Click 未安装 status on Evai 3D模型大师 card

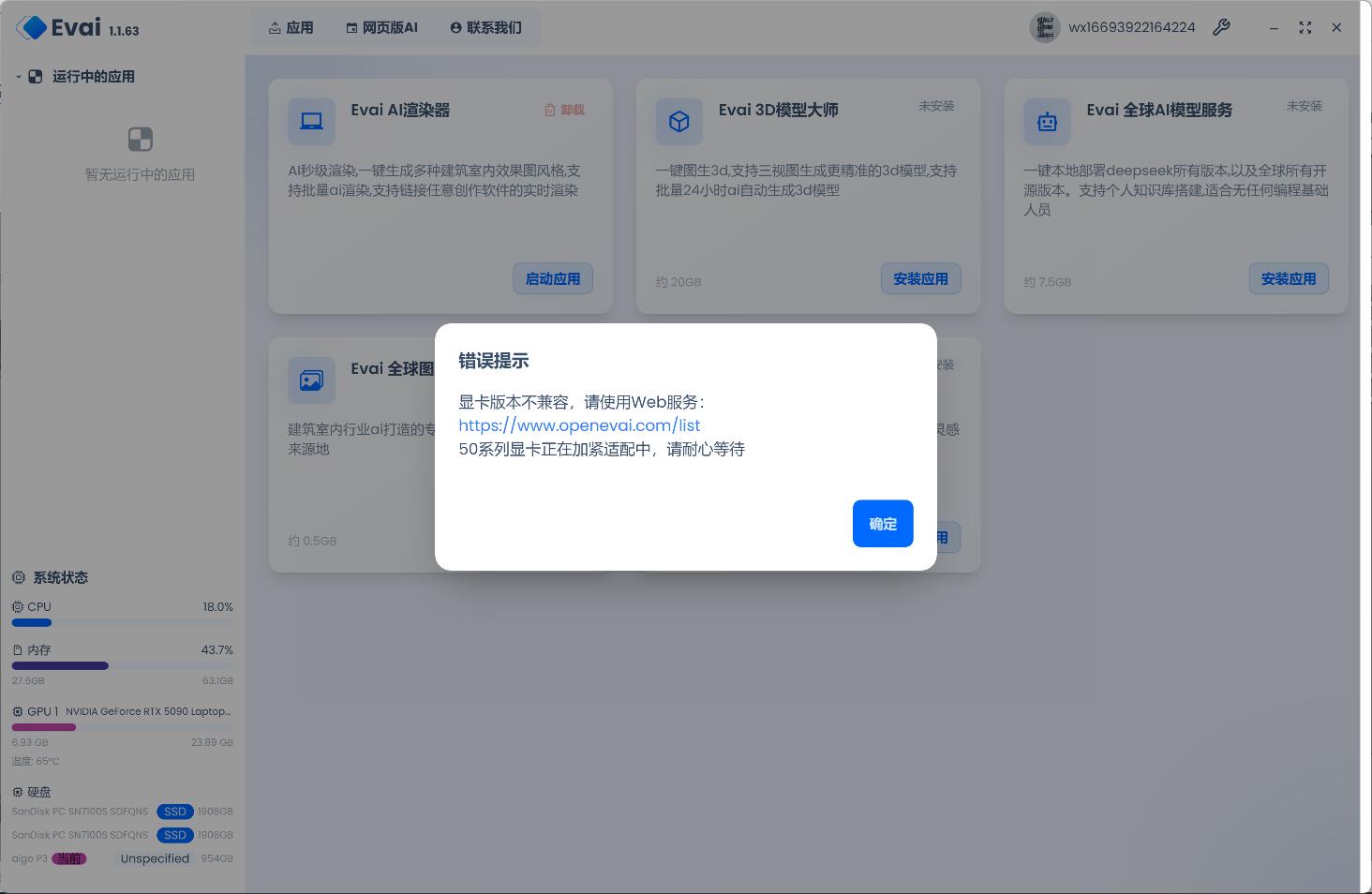pyautogui.click(x=936, y=106)
